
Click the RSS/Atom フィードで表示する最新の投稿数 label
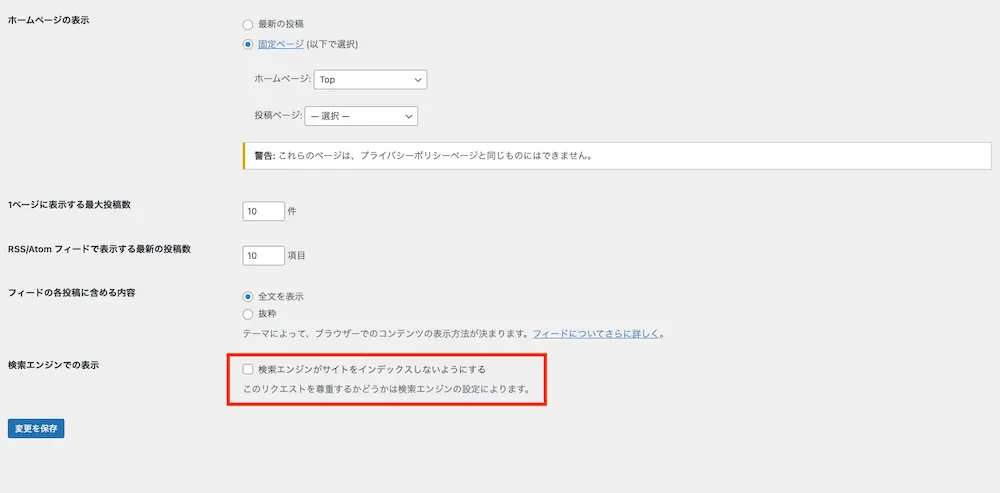99,249
